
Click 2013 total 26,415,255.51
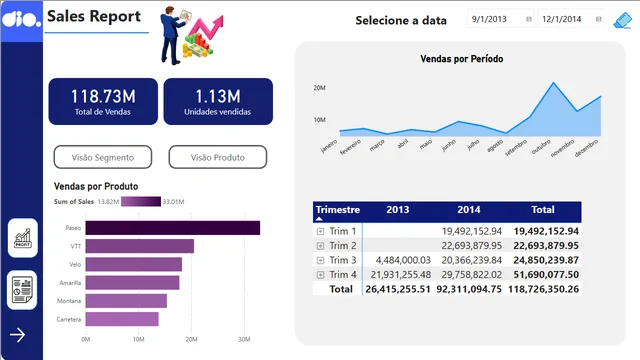click(398, 289)
